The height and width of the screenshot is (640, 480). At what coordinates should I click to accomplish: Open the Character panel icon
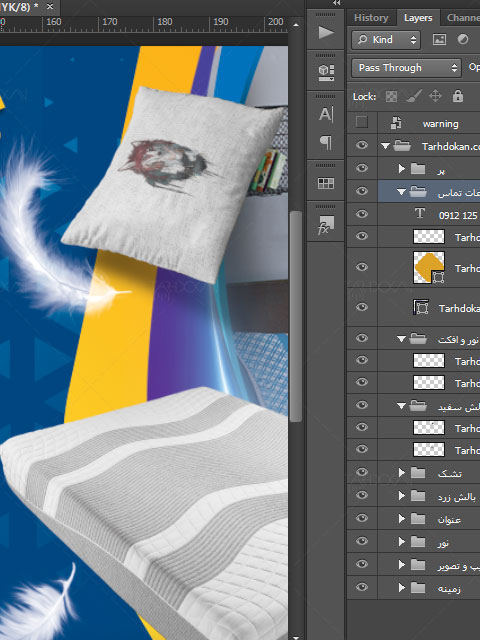pos(326,114)
